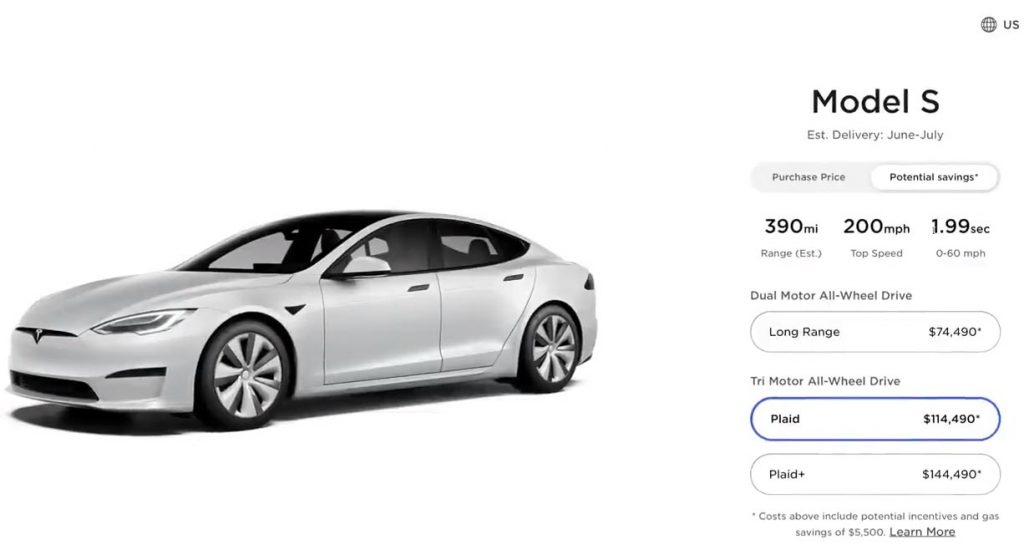Click the car's rear wheel

click(551, 348)
